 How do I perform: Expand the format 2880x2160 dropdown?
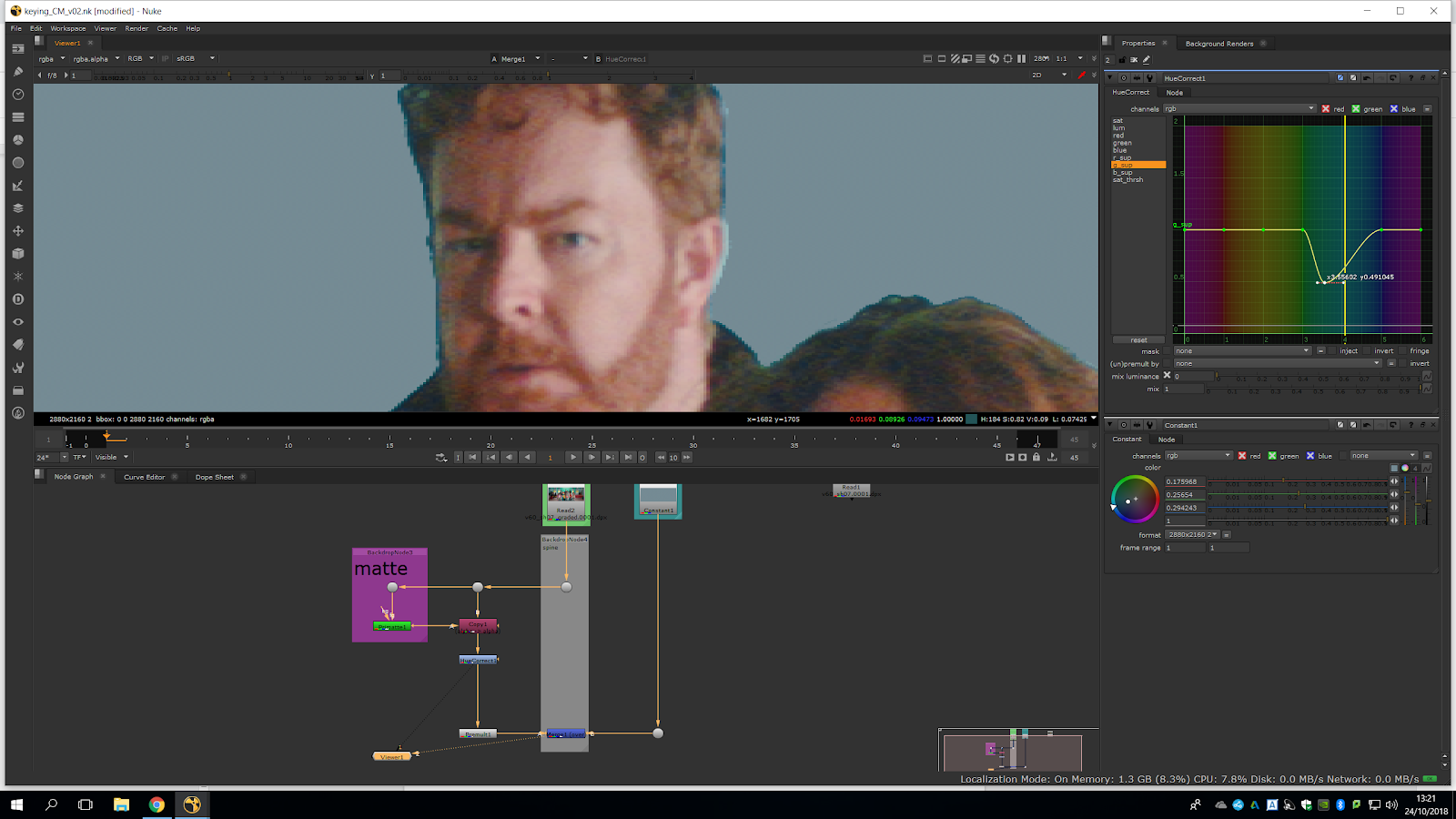(x=1193, y=535)
